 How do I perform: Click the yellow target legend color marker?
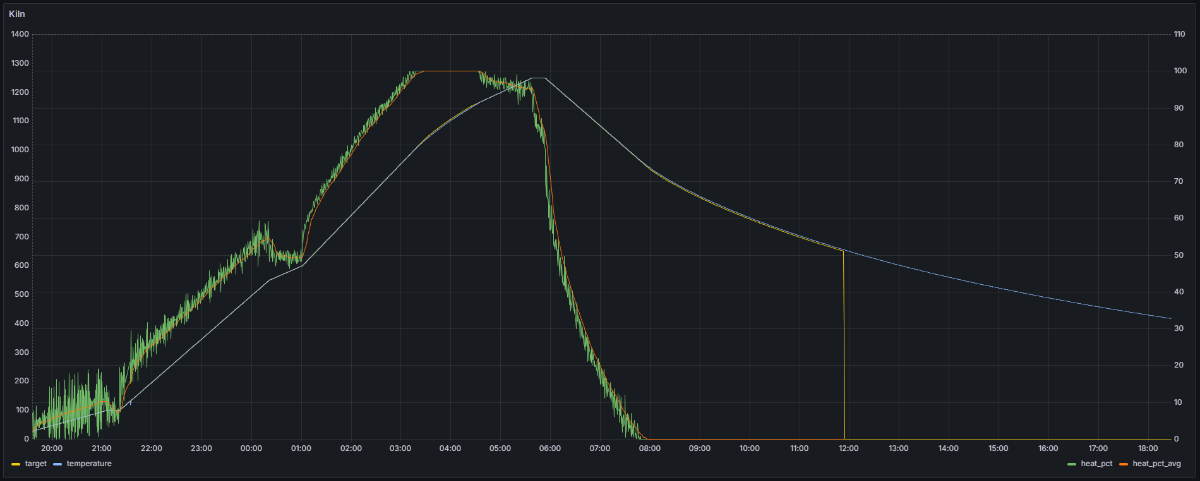[x=15, y=464]
